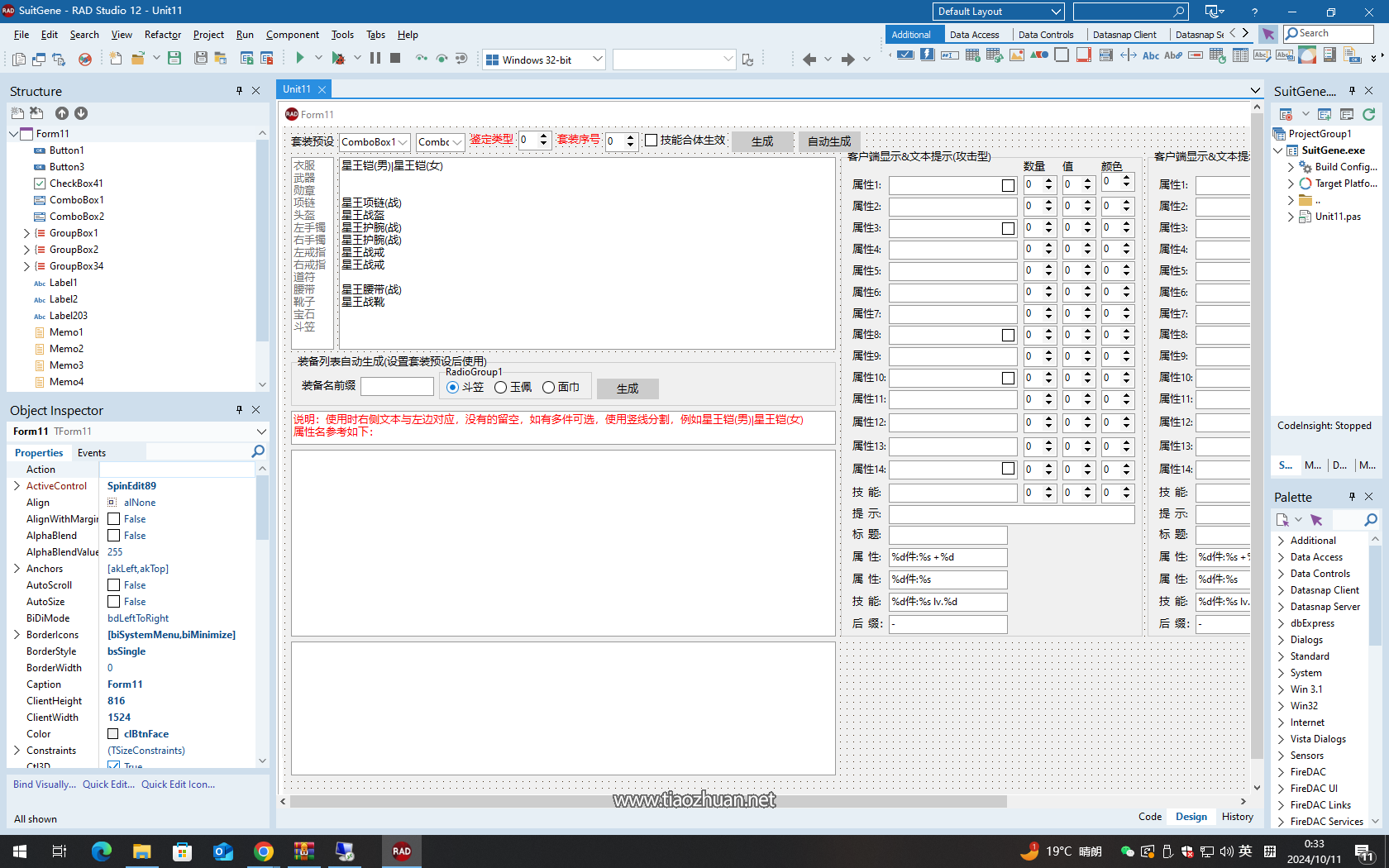The image size is (1389, 868).
Task: Click the 自动生成 button
Action: pyautogui.click(x=828, y=141)
